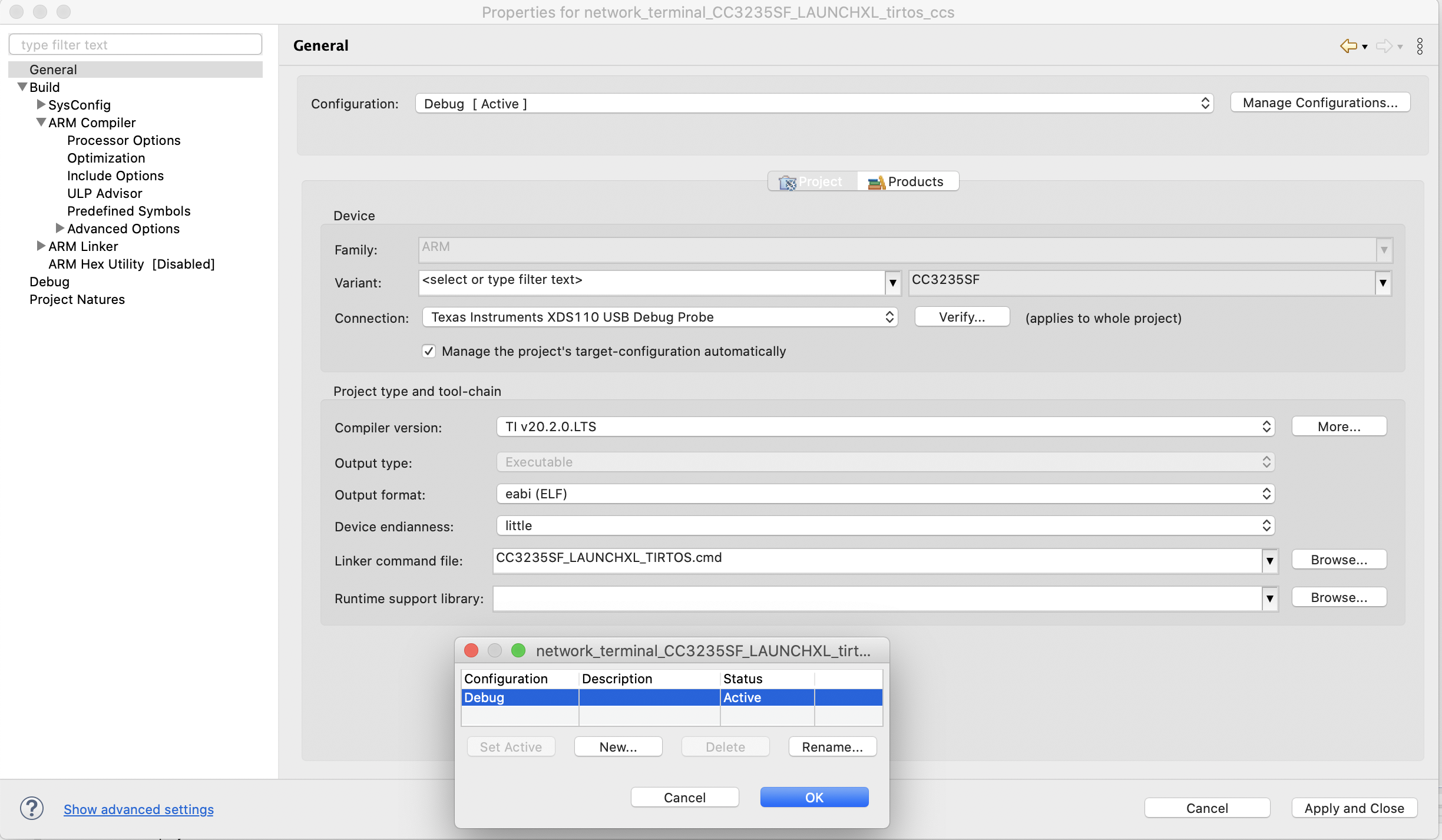
Task: Click the Manage Configurations button
Action: (1320, 103)
